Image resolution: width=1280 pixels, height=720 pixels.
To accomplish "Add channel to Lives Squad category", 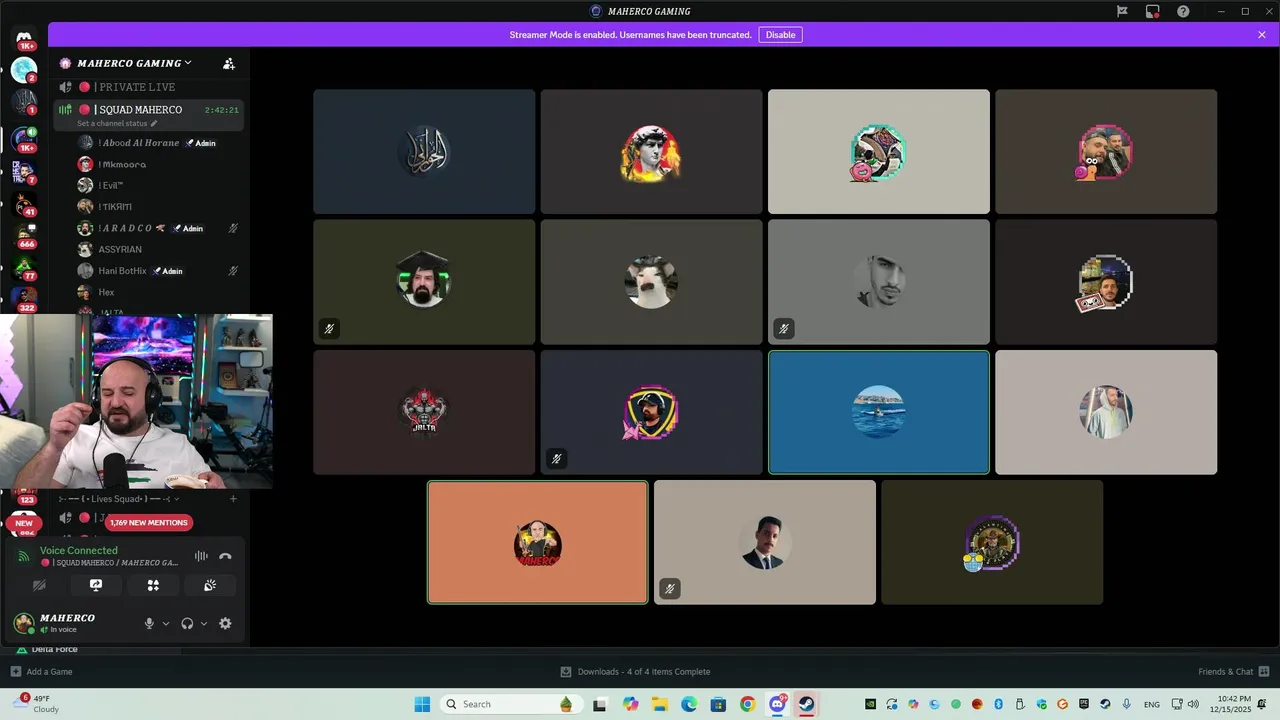I will click(233, 498).
